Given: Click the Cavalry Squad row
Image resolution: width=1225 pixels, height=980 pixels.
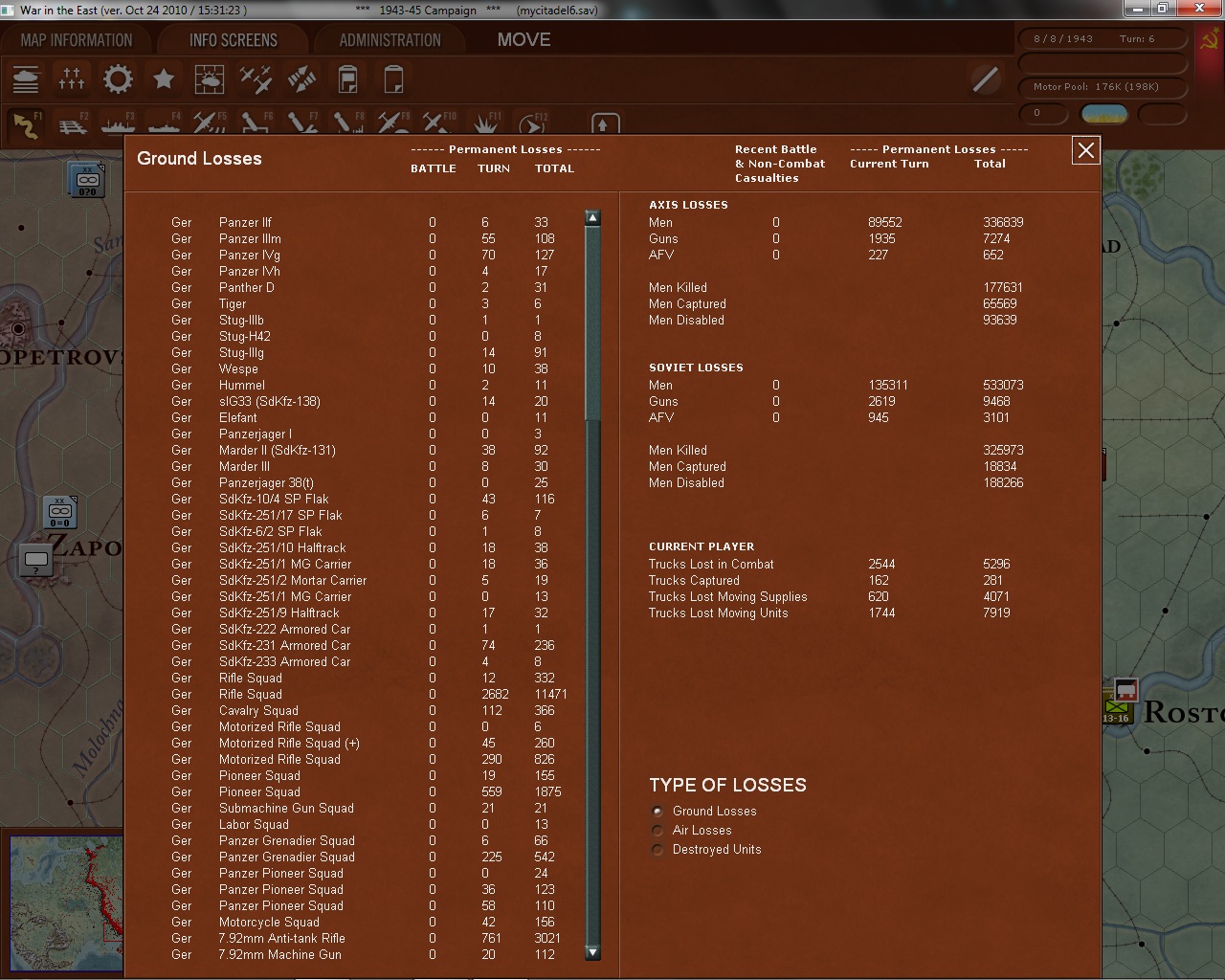Looking at the screenshot, I should coord(371,710).
